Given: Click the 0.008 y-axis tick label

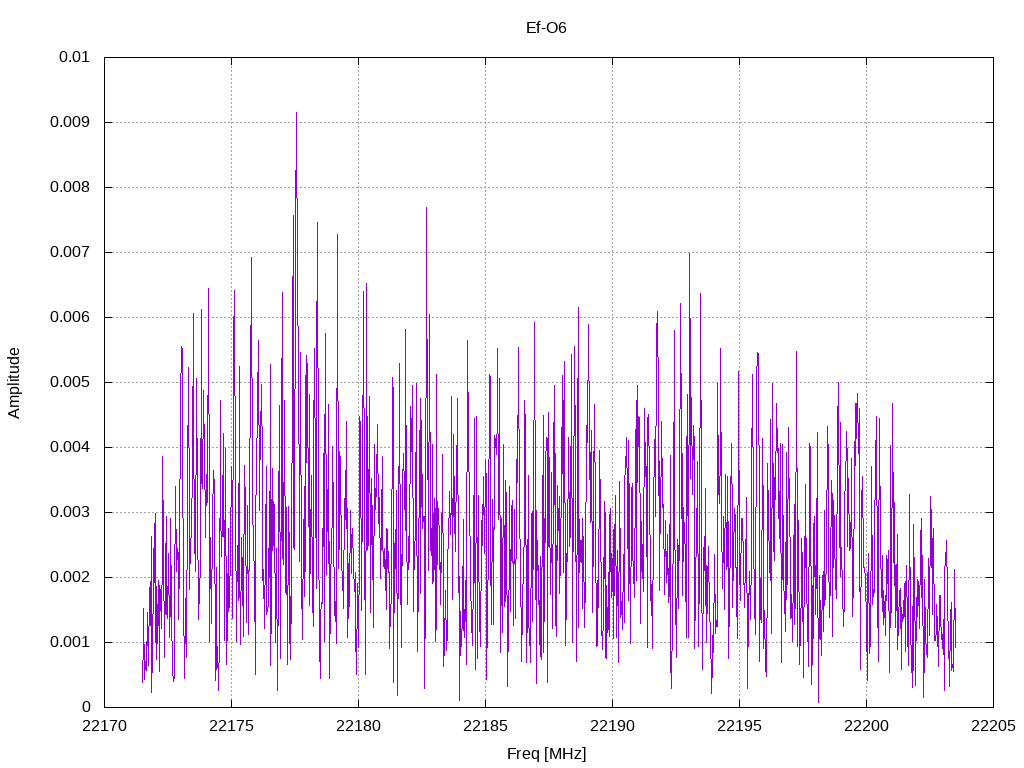Looking at the screenshot, I should click(x=70, y=187).
